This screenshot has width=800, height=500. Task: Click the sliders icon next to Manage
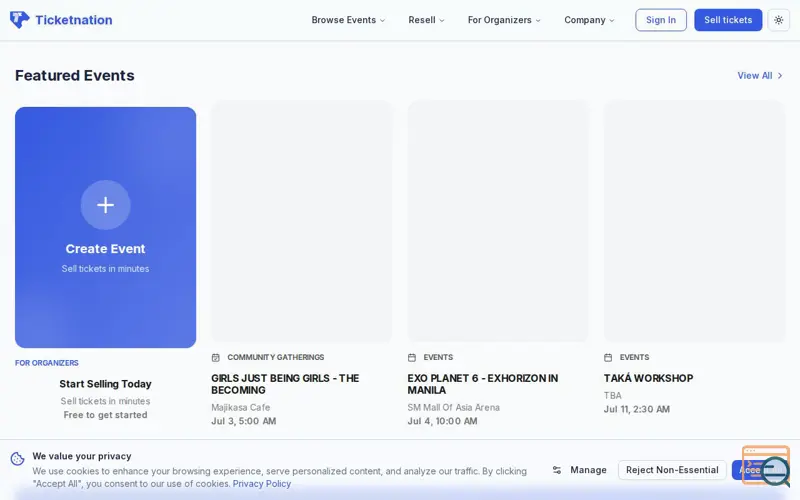coord(557,470)
